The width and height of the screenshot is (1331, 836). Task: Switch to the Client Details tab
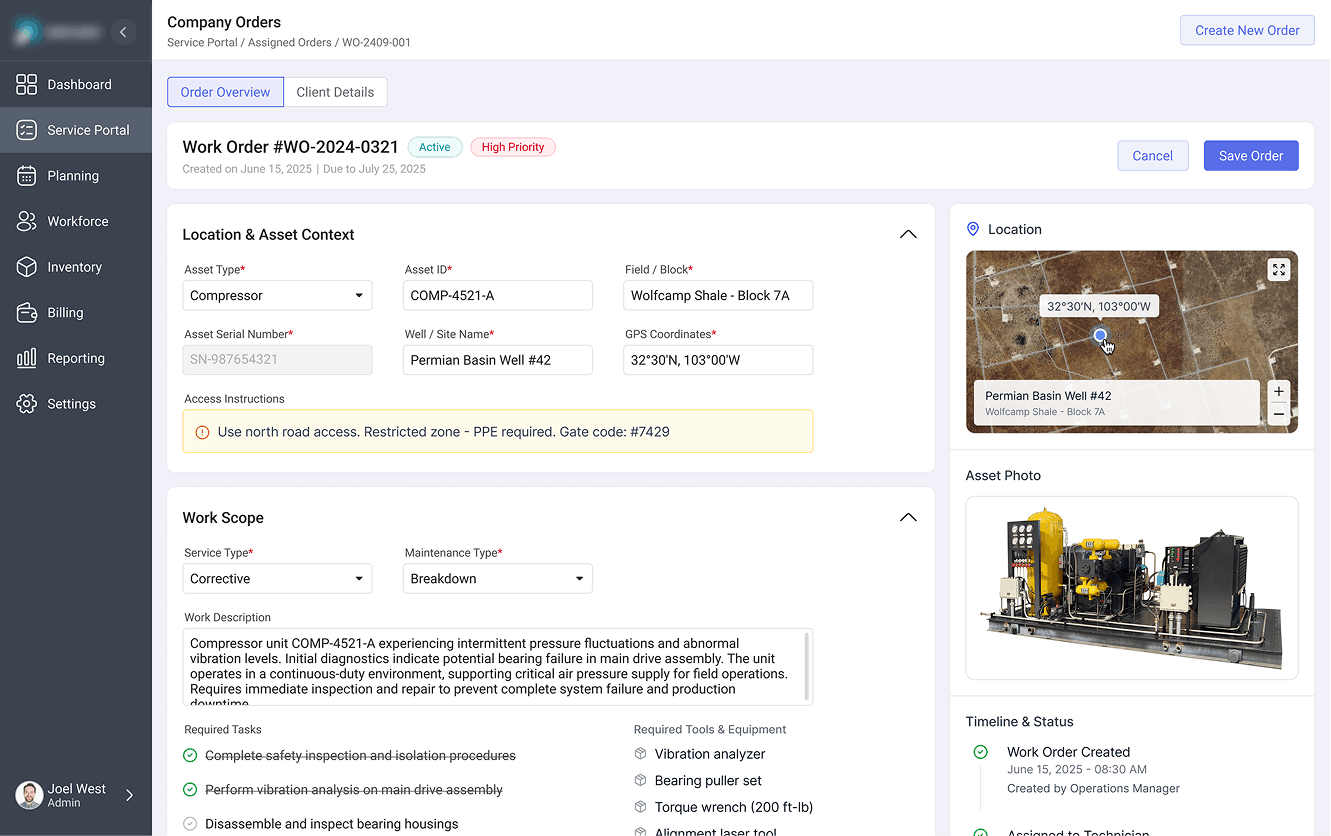[335, 91]
